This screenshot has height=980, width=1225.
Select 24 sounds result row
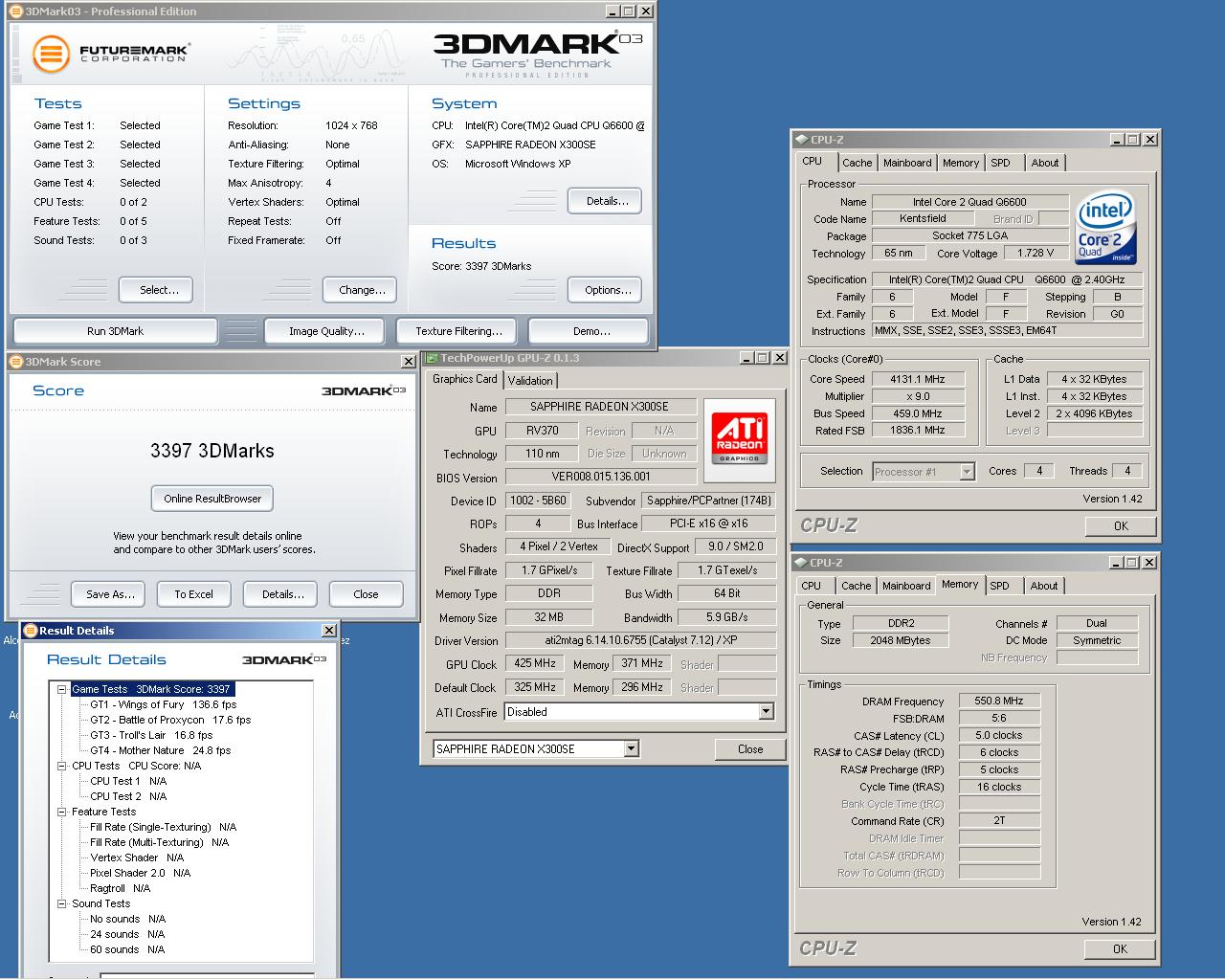pos(127,934)
